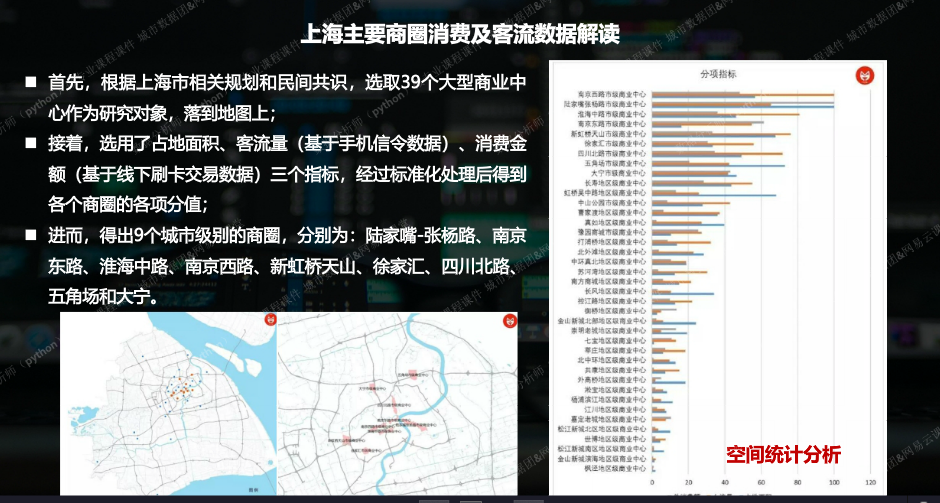The width and height of the screenshot is (940, 503).
Task: Click the label 南方商城地区级商业中心
Action: 608,281
